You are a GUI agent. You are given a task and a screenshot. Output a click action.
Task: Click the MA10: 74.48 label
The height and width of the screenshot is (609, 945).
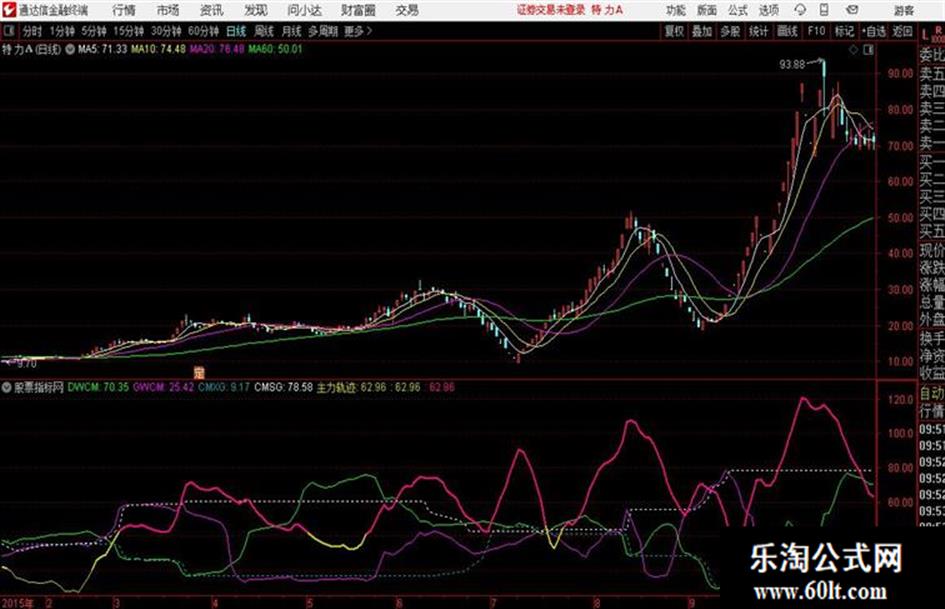click(159, 49)
